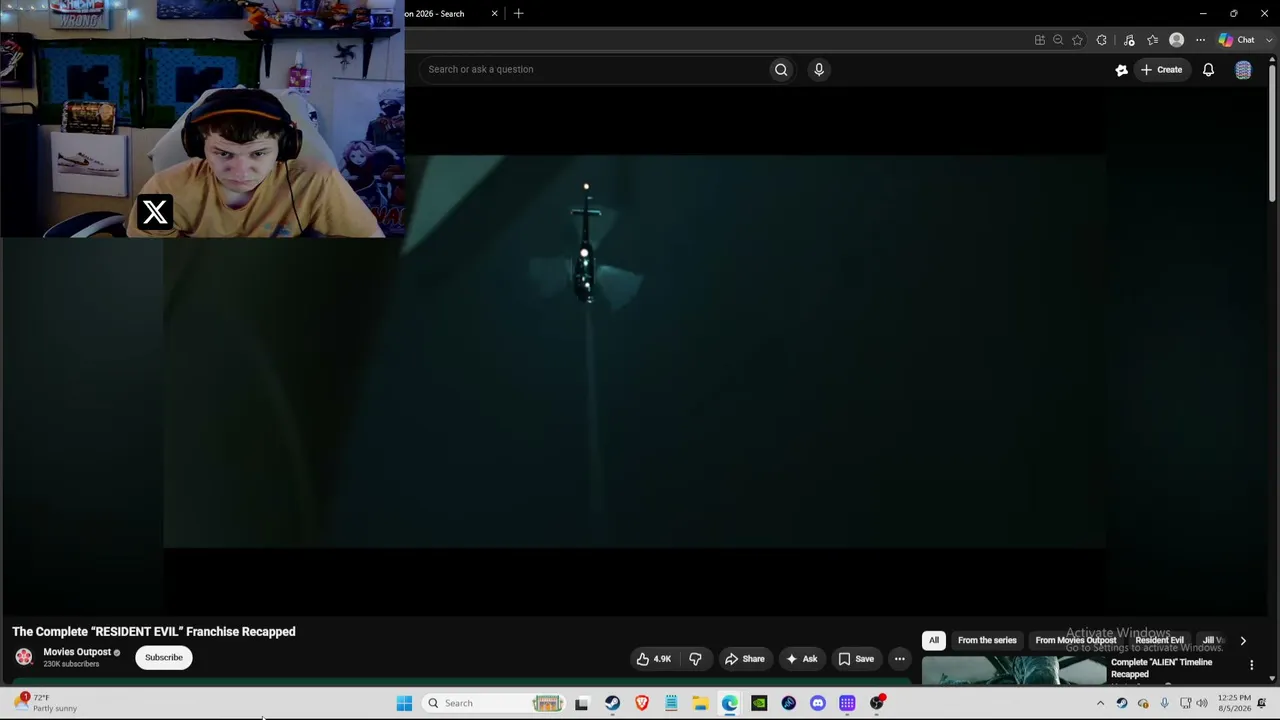Click the sparkle badge icon beside Create
This screenshot has width=1280, height=720.
(1121, 69)
